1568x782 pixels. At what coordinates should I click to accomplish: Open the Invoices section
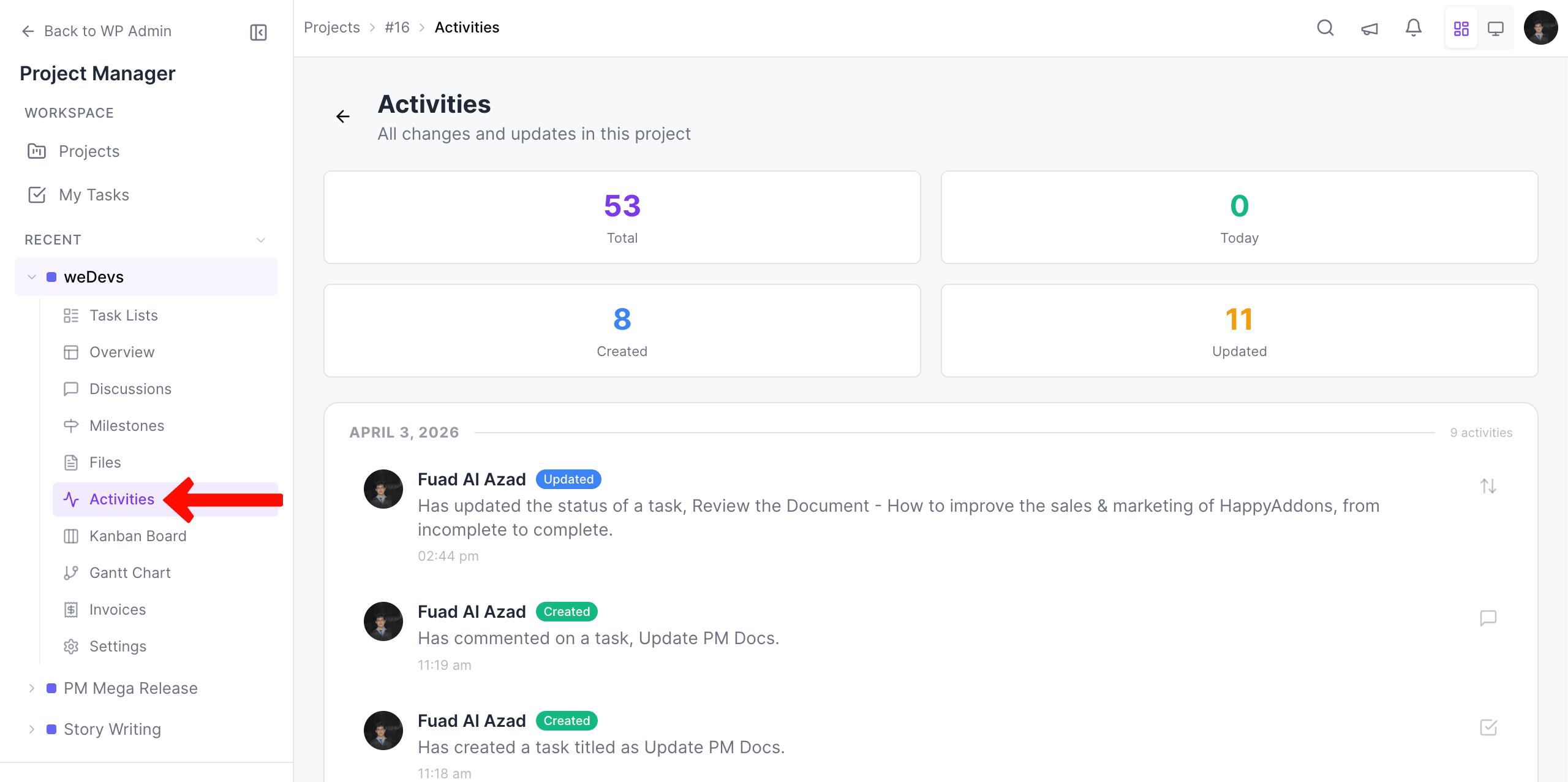coord(118,609)
